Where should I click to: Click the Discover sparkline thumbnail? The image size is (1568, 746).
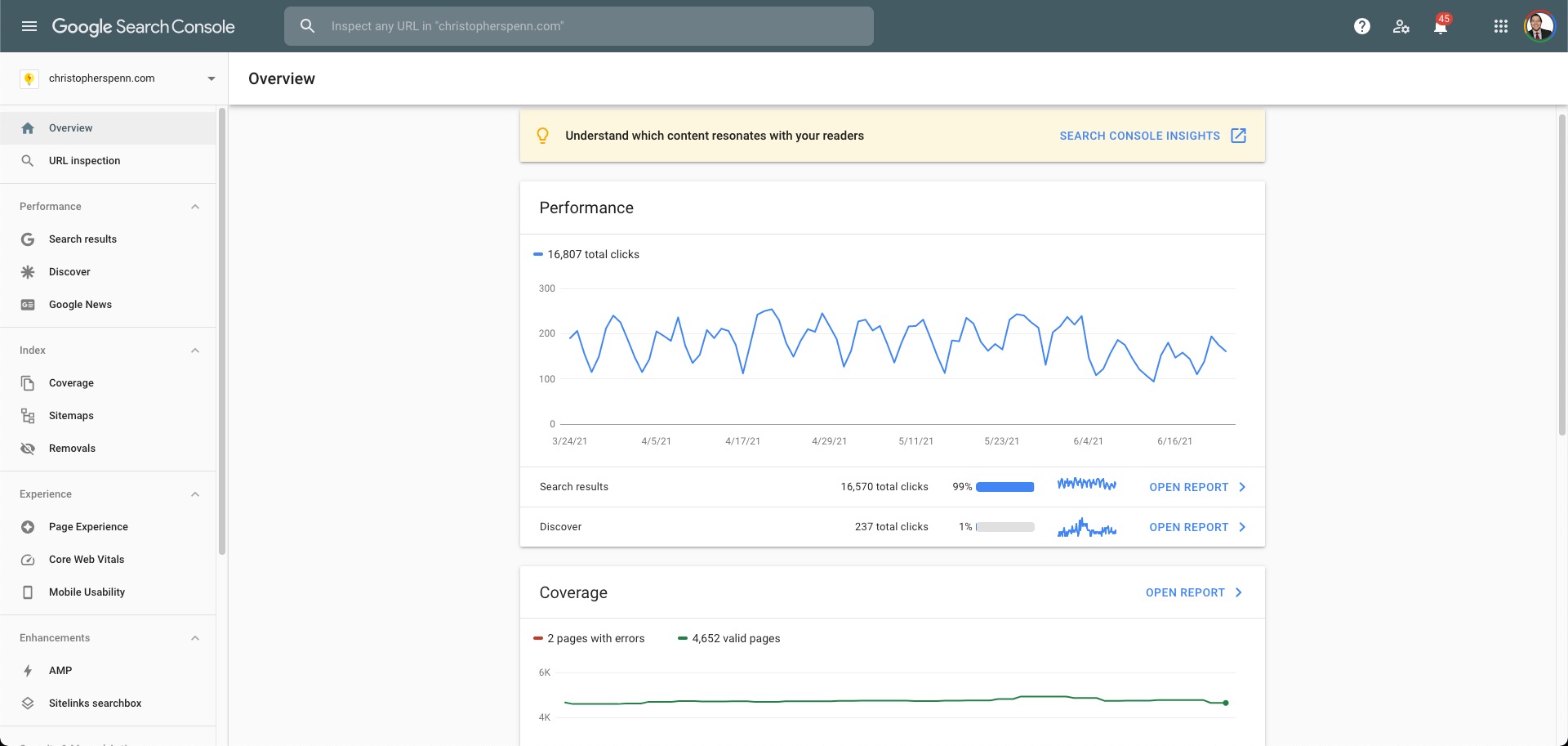point(1086,527)
